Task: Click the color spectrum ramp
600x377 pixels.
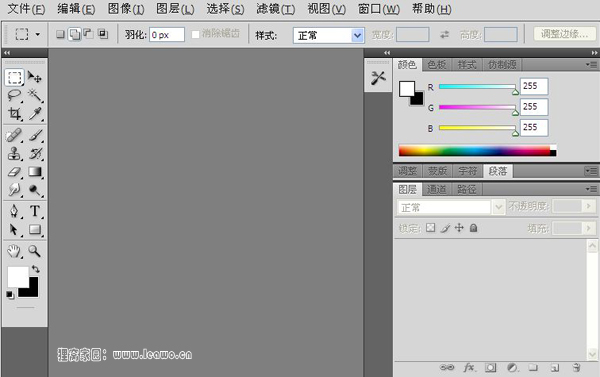Action: (x=477, y=150)
